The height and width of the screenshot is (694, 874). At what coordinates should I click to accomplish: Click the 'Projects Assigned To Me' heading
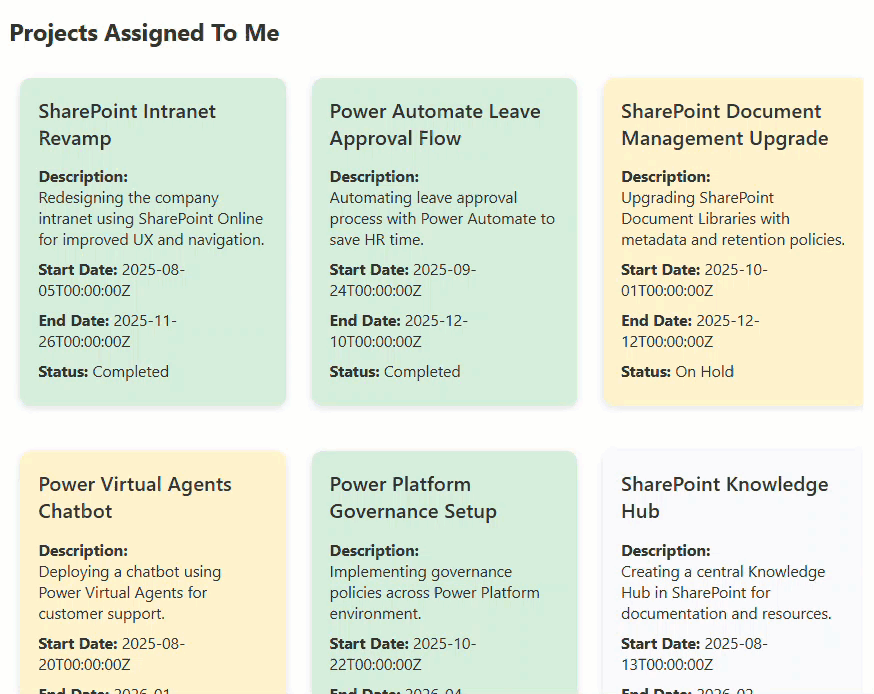(144, 33)
